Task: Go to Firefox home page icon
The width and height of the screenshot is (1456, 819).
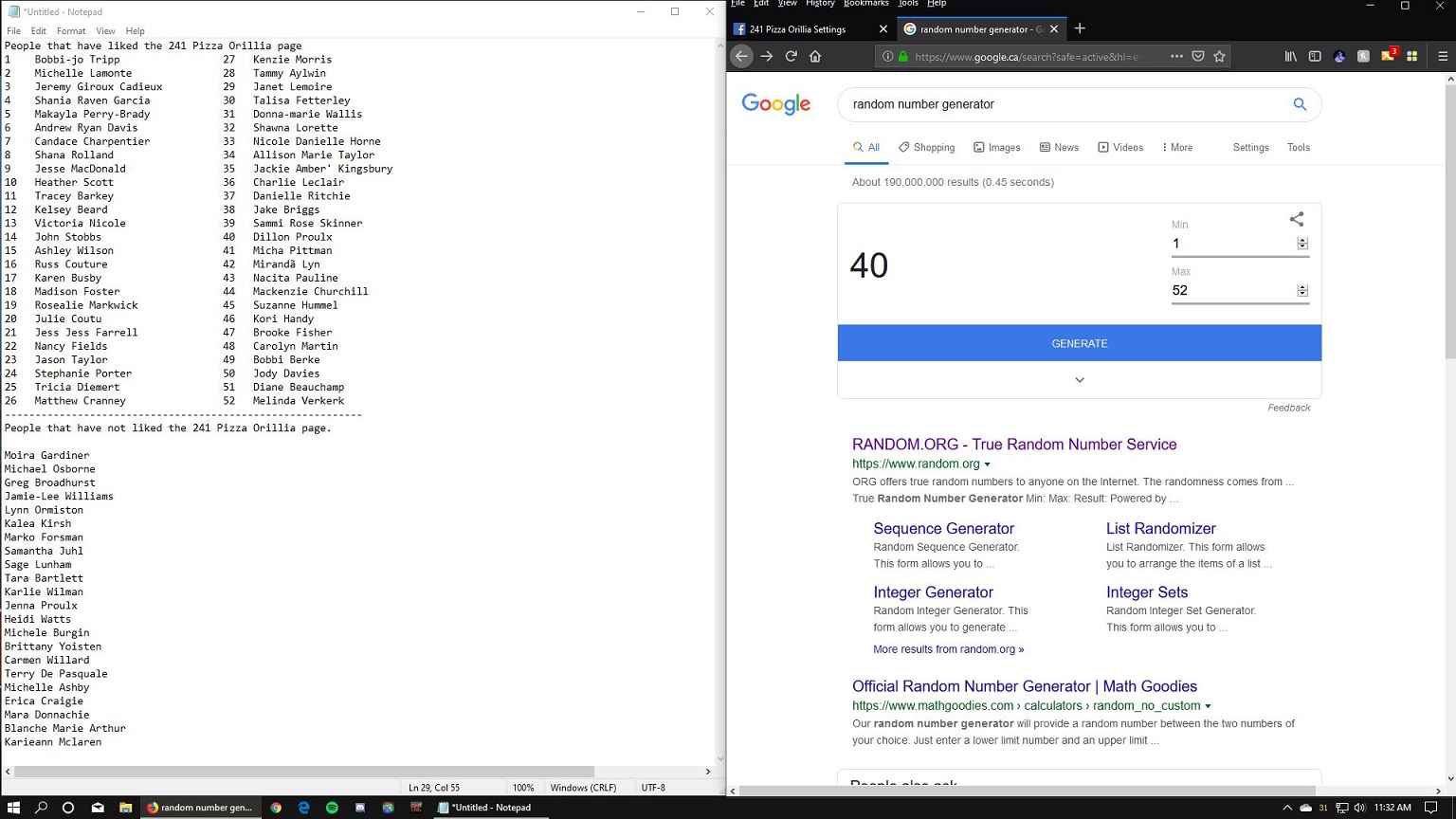Action: [815, 57]
